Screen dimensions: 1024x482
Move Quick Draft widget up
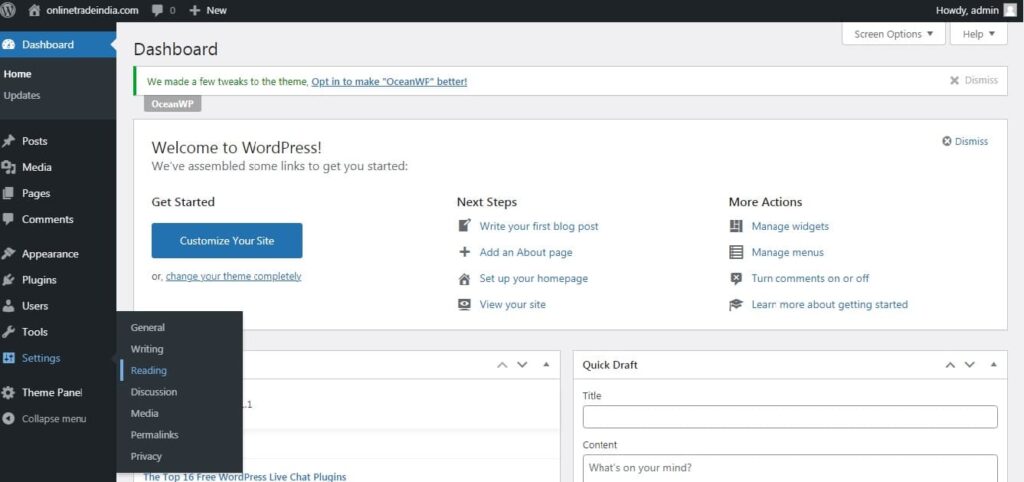tap(950, 364)
